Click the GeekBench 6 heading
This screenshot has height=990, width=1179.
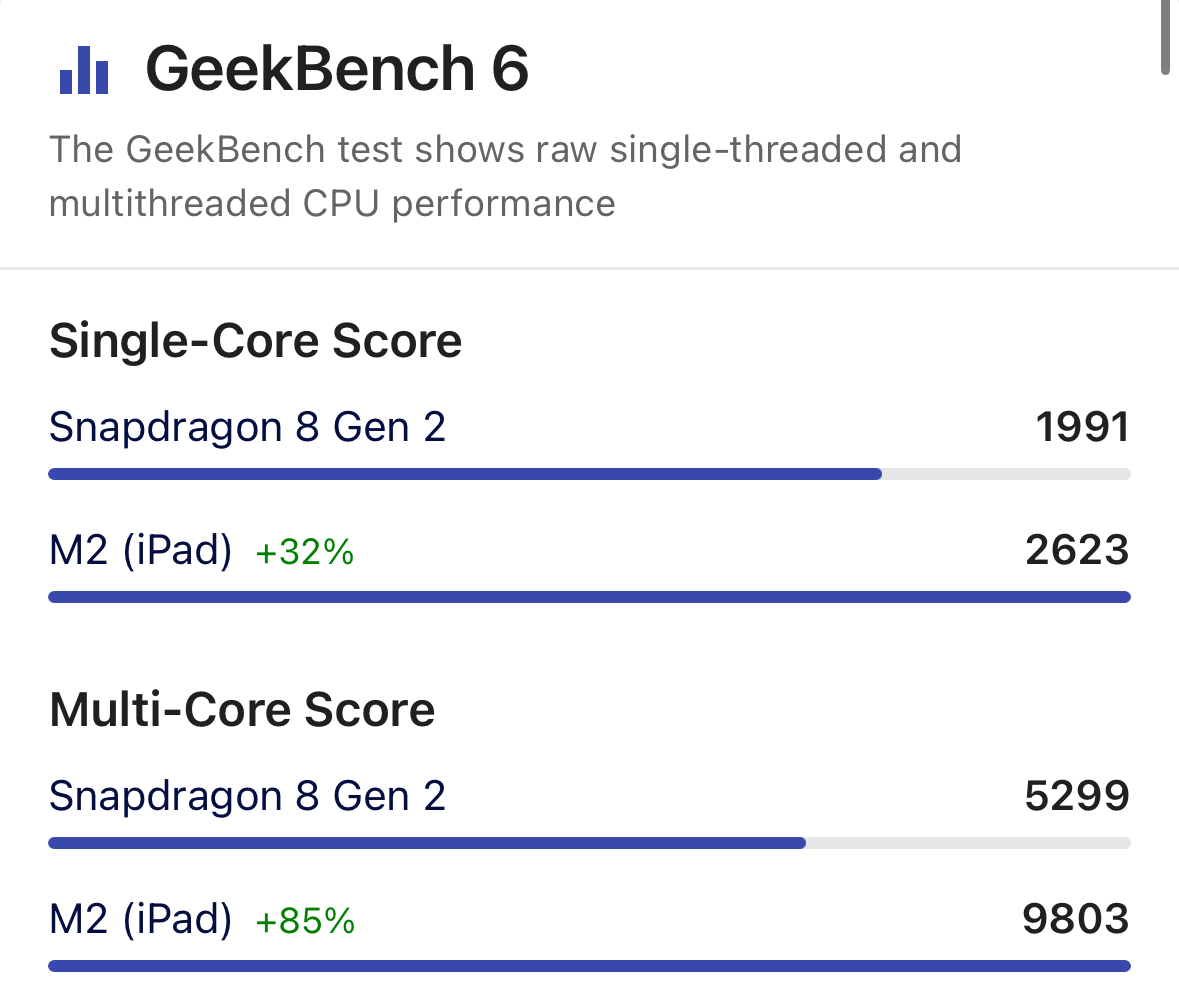(x=337, y=70)
